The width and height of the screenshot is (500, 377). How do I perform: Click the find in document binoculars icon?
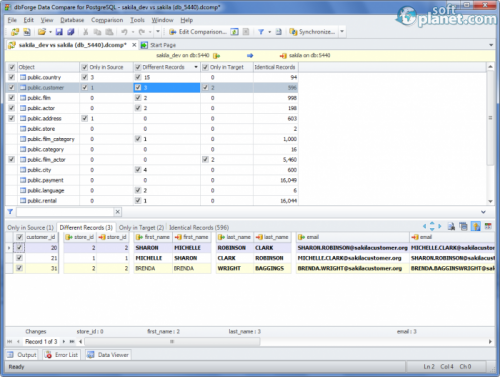click(451, 226)
